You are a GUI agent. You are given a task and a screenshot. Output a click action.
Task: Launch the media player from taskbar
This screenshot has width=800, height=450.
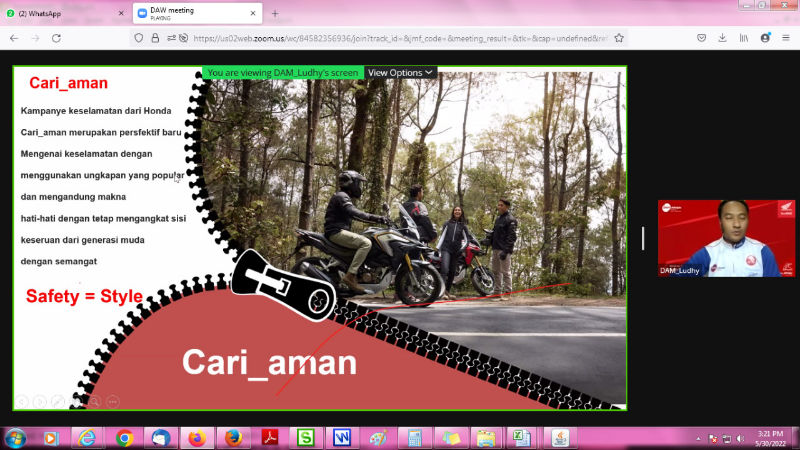[x=51, y=438]
